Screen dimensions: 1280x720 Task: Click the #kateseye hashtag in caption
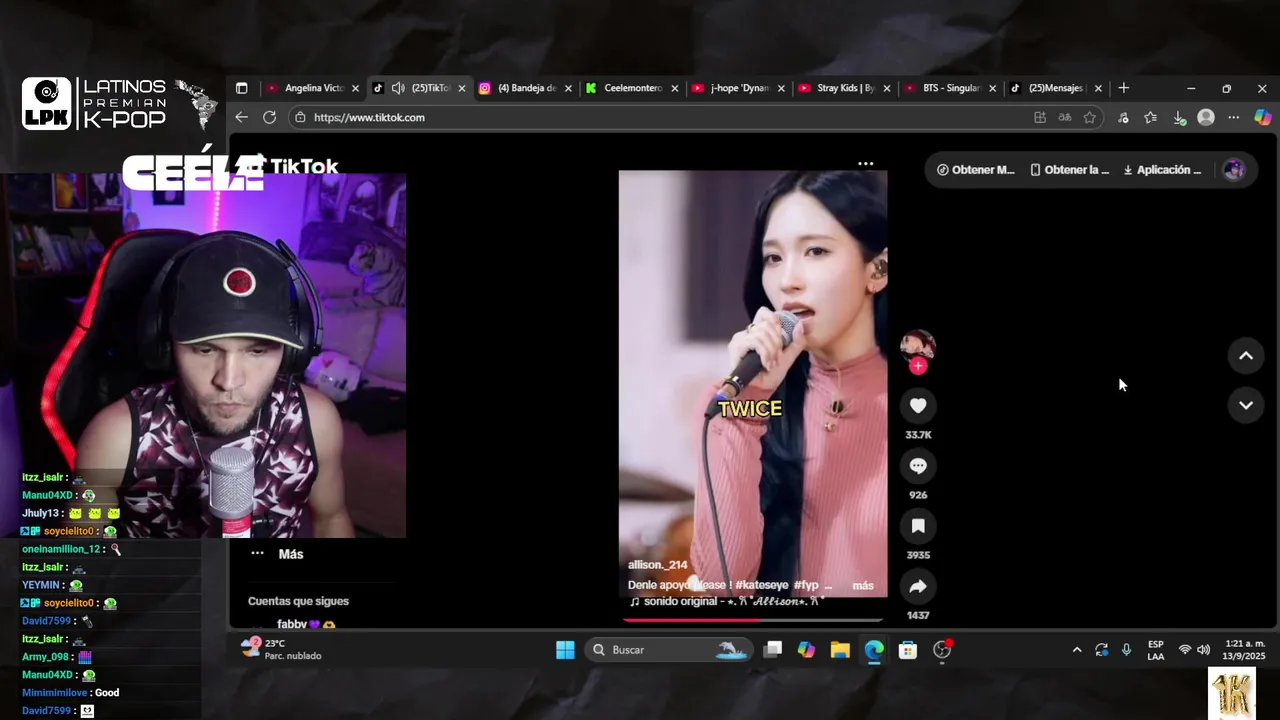point(761,585)
